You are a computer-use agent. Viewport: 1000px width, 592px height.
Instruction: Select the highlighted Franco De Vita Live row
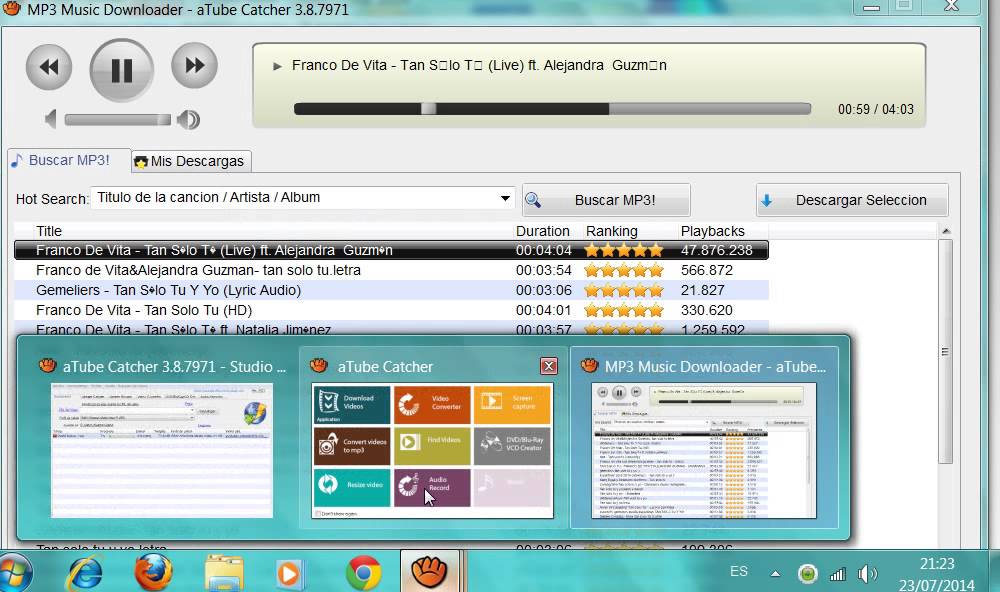click(x=391, y=250)
